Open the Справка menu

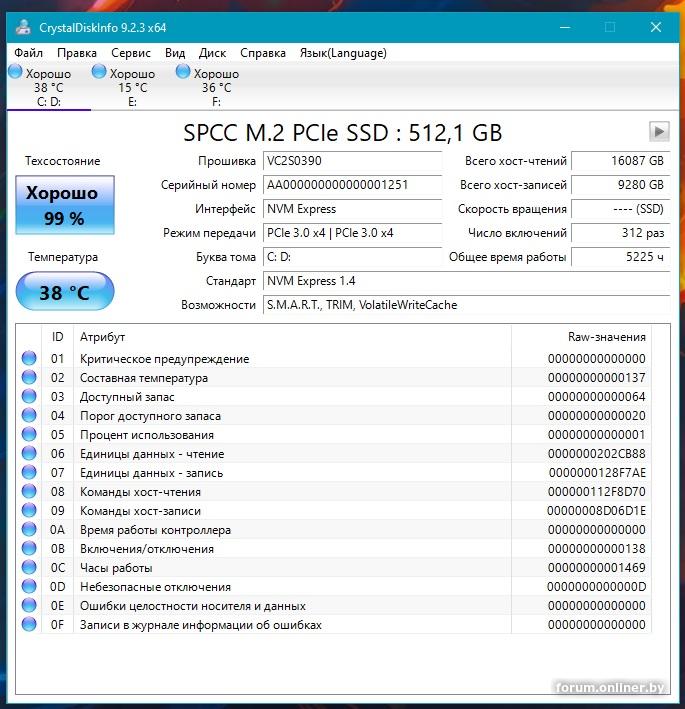pos(263,53)
